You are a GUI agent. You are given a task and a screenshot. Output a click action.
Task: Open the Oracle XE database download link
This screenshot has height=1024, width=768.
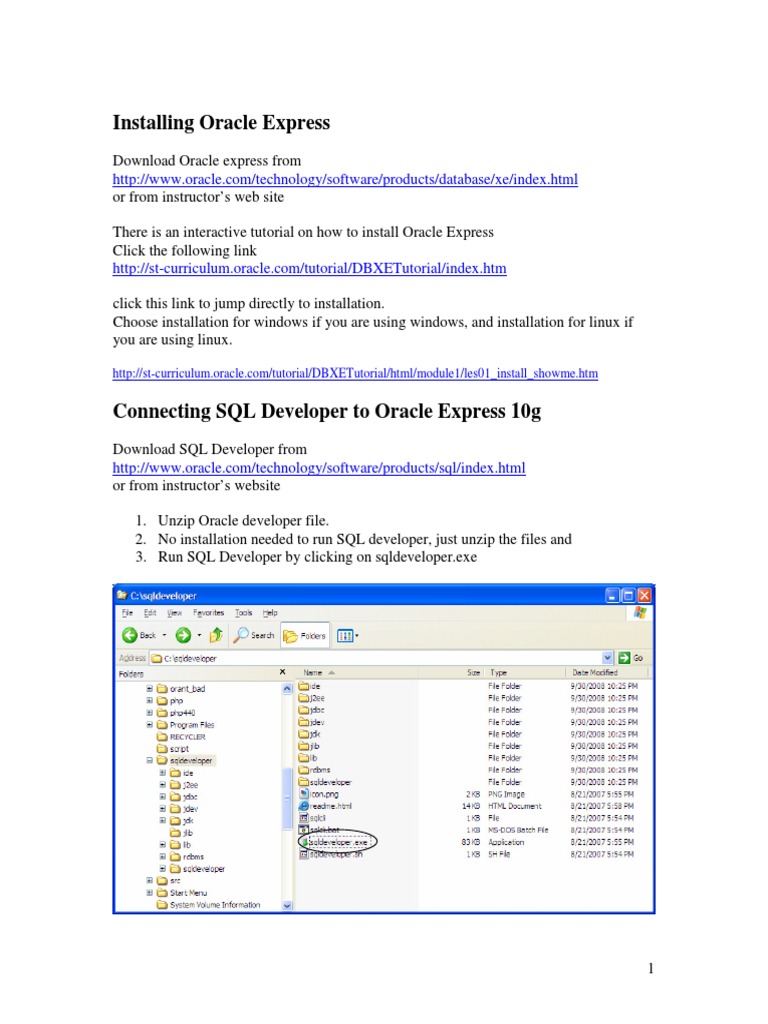[345, 179]
